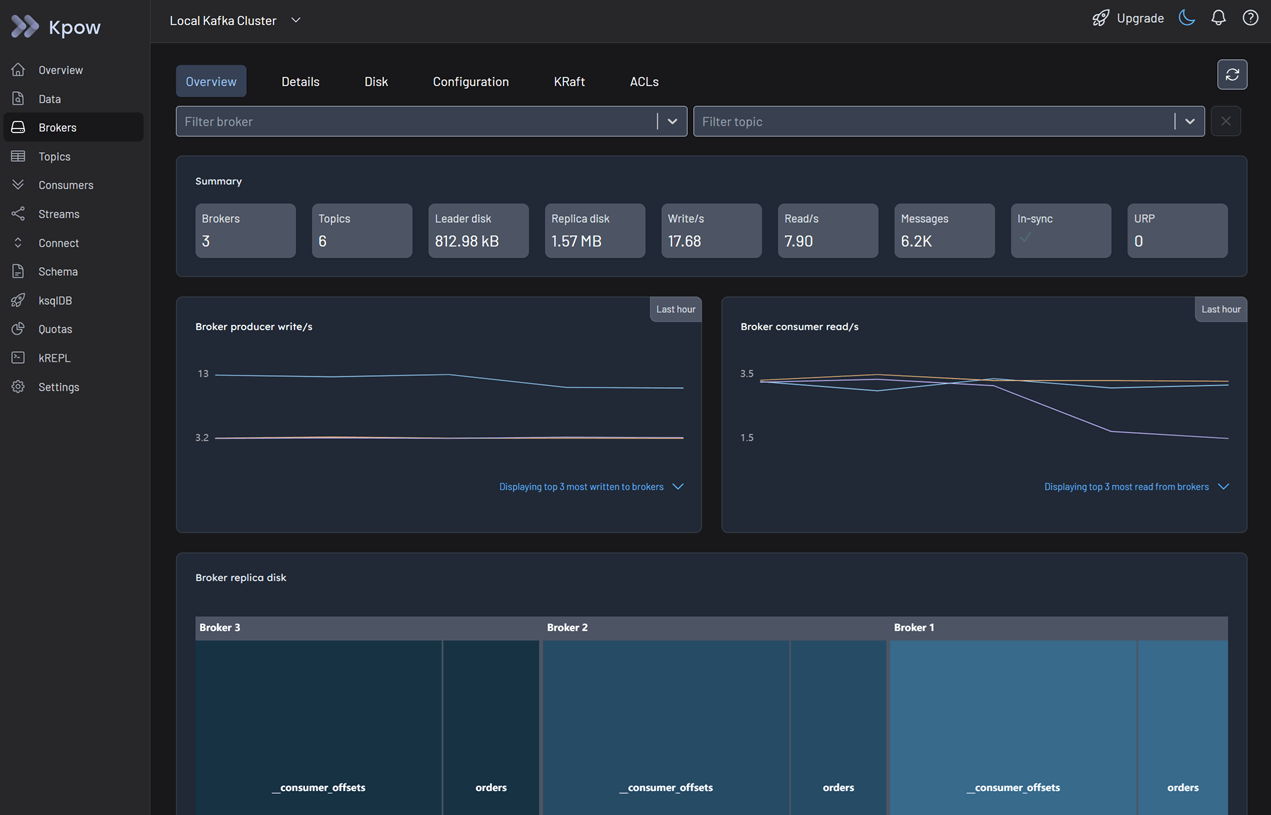This screenshot has height=815, width=1271.
Task: Click the Streams share icon in sidebar
Action: (x=18, y=214)
